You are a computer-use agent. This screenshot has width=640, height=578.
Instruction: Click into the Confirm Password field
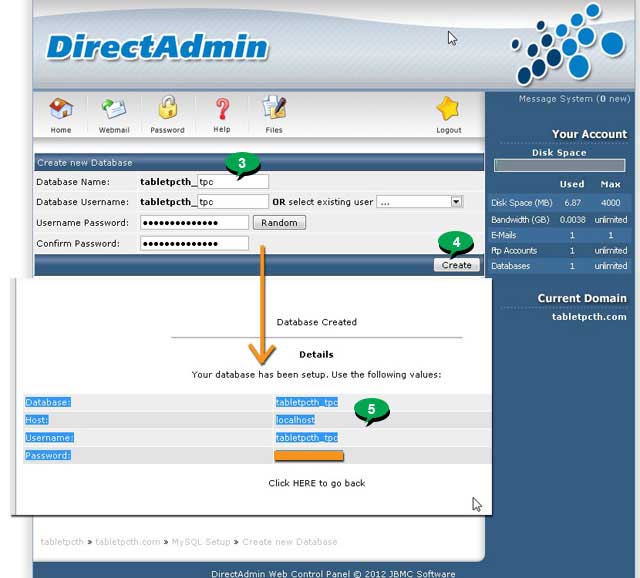(x=194, y=244)
